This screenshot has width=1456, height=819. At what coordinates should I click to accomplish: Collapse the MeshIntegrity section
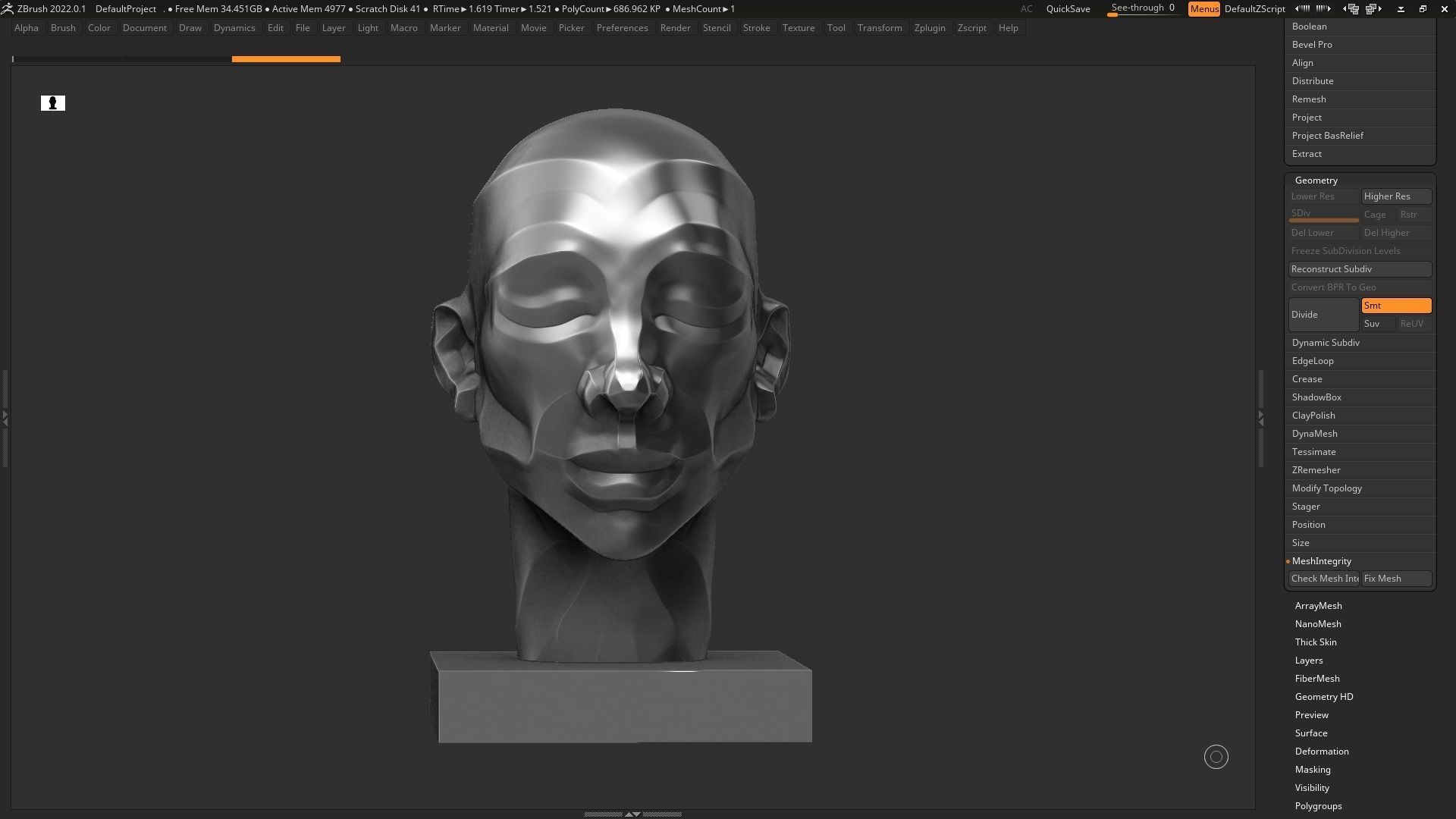pos(1322,561)
